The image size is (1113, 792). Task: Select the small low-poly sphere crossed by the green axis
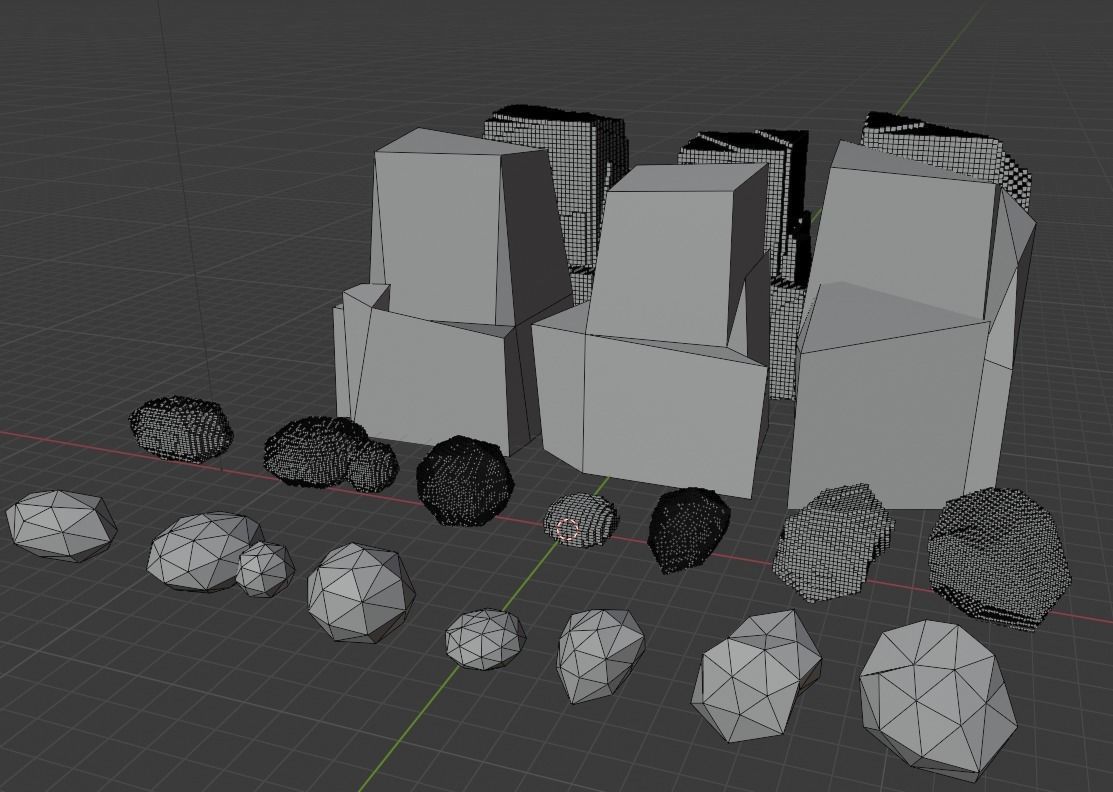[x=486, y=639]
